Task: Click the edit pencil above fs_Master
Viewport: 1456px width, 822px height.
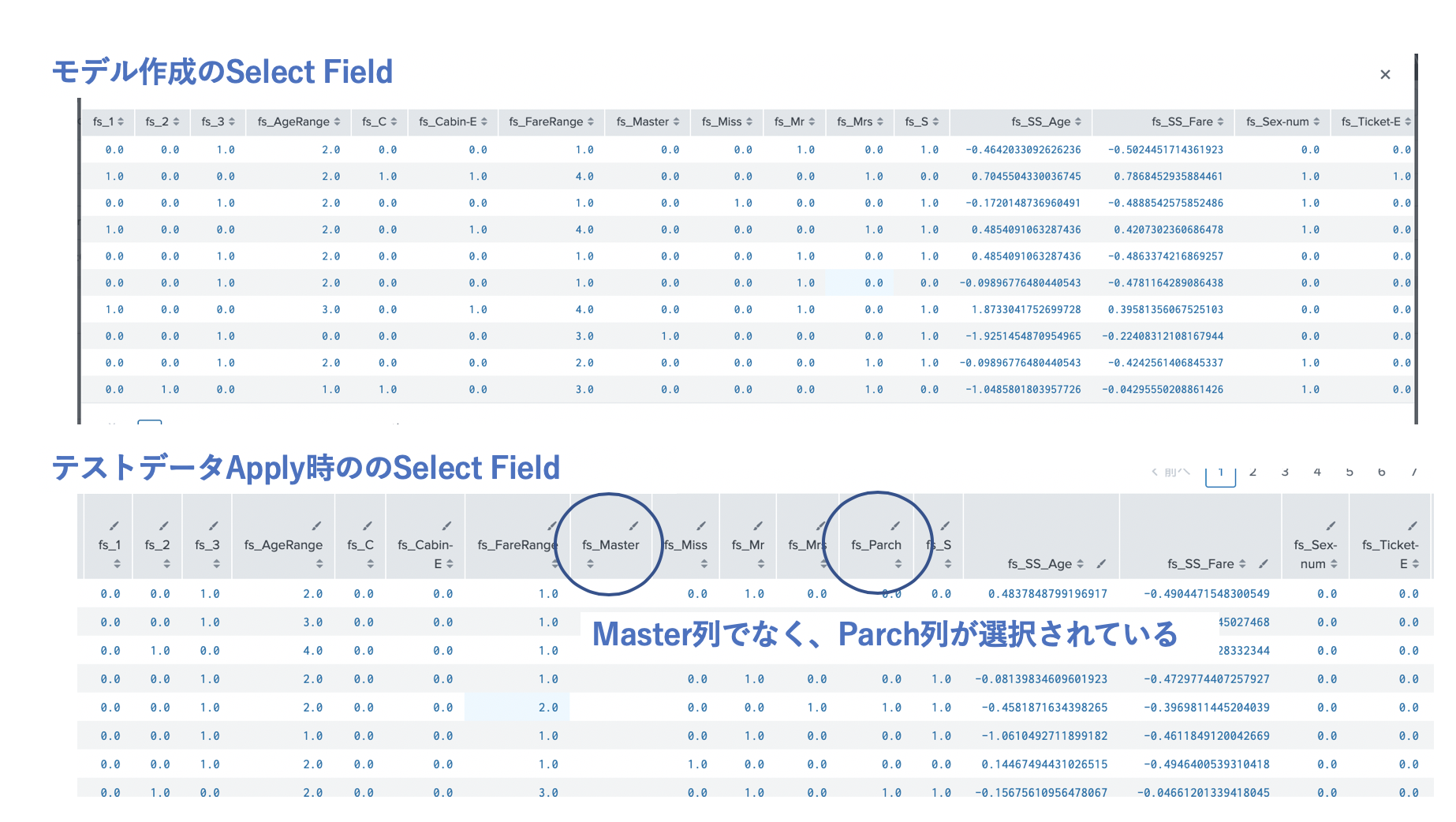Action: pyautogui.click(x=633, y=526)
